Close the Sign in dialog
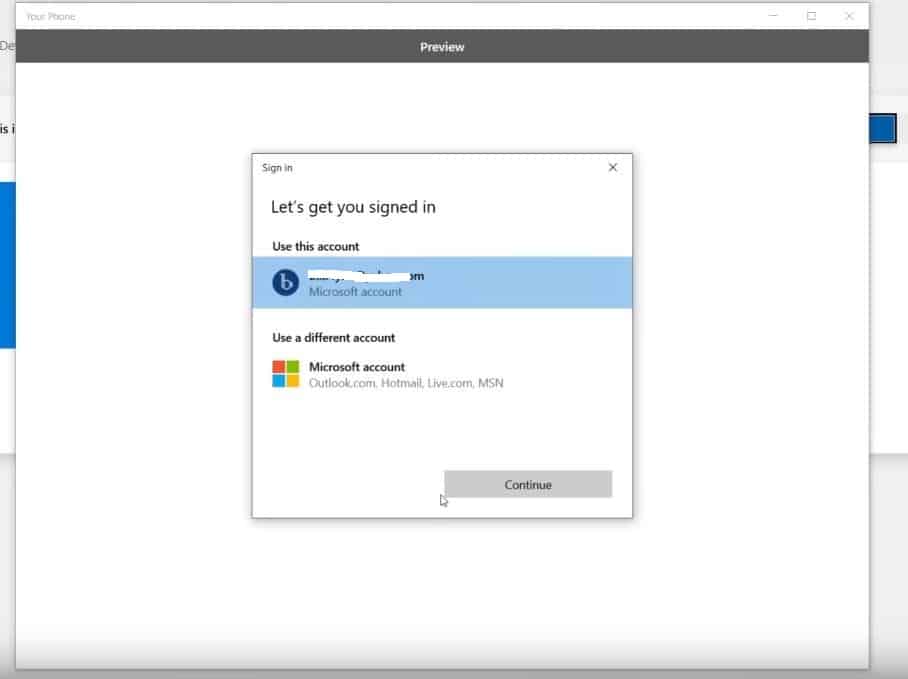908x679 pixels. click(613, 168)
